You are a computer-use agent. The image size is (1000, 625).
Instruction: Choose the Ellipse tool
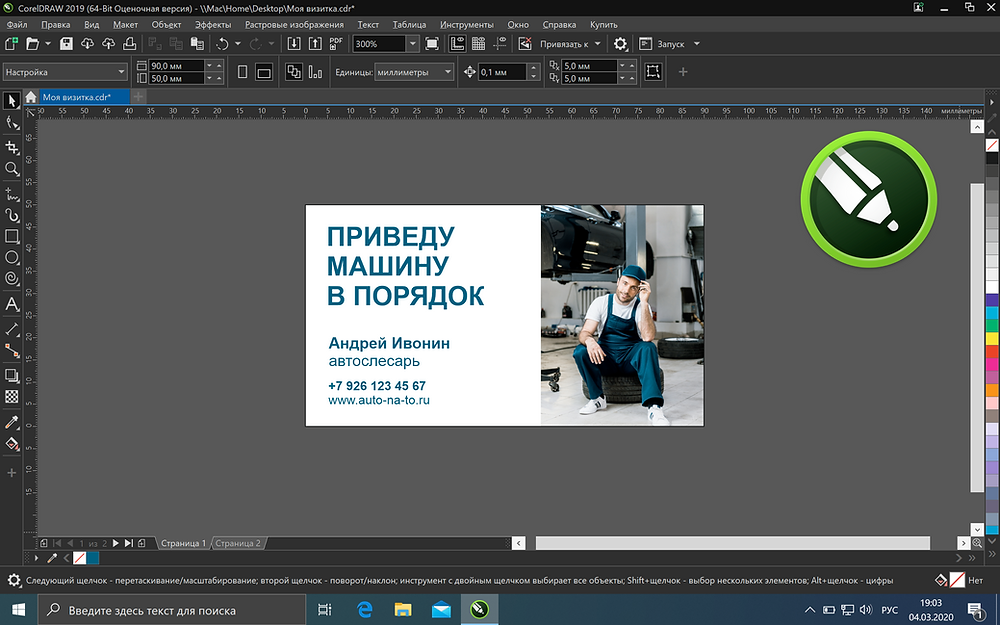12,258
